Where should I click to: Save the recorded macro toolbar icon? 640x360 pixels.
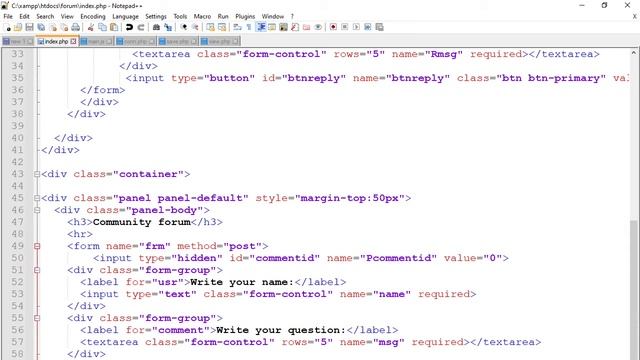(x=379, y=27)
